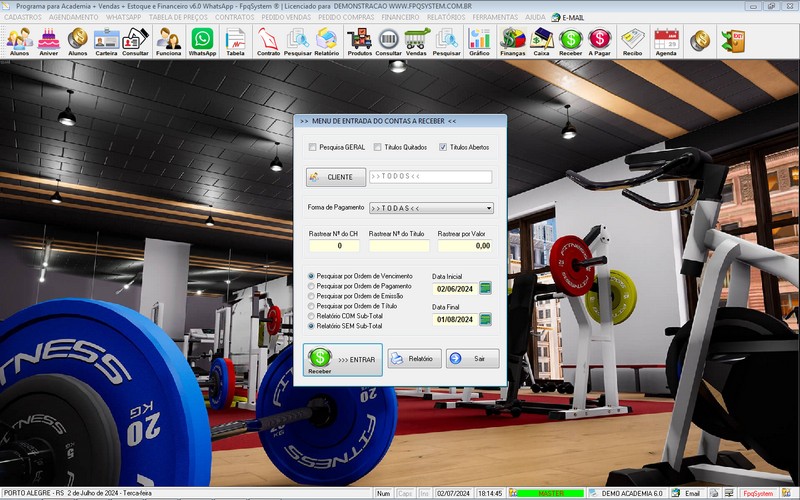Click the >>TODOS<< client name field
800x500 pixels.
click(431, 177)
